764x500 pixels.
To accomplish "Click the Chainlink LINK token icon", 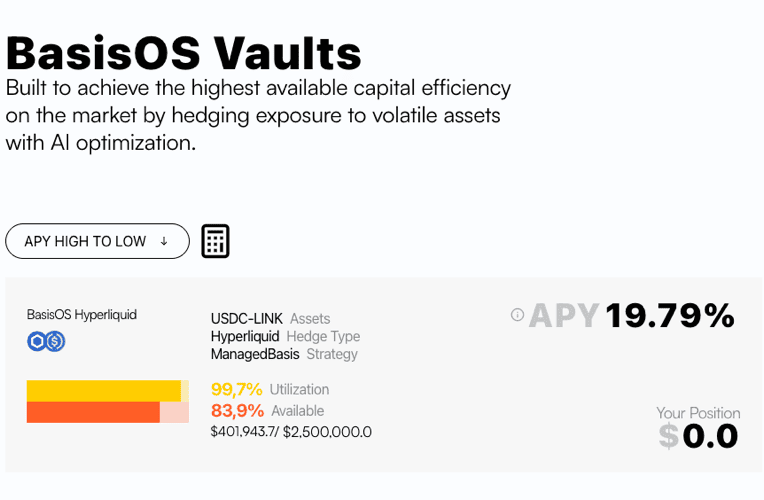I will tap(36, 342).
